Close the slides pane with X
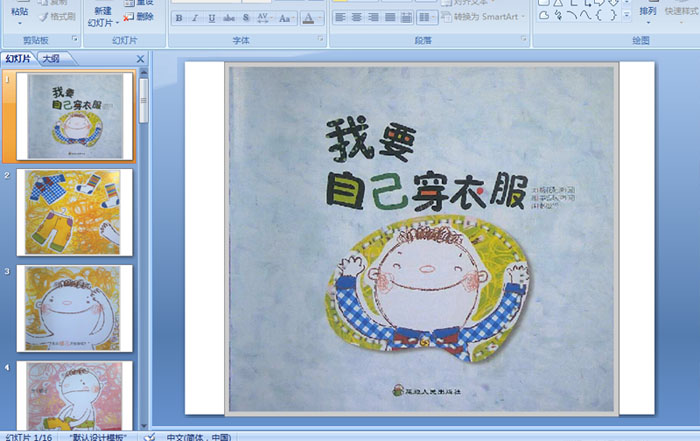This screenshot has height=441, width=700. [140, 59]
